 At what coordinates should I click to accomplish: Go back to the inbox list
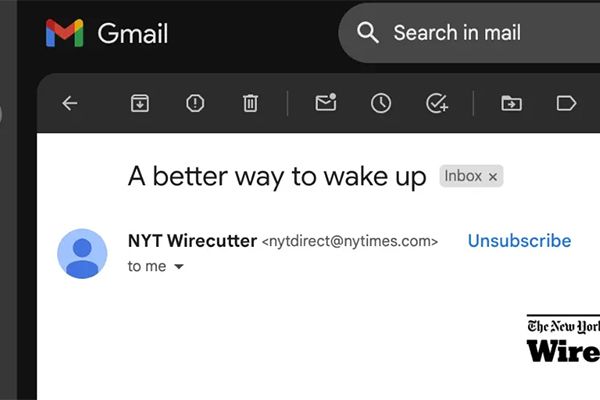[70, 103]
